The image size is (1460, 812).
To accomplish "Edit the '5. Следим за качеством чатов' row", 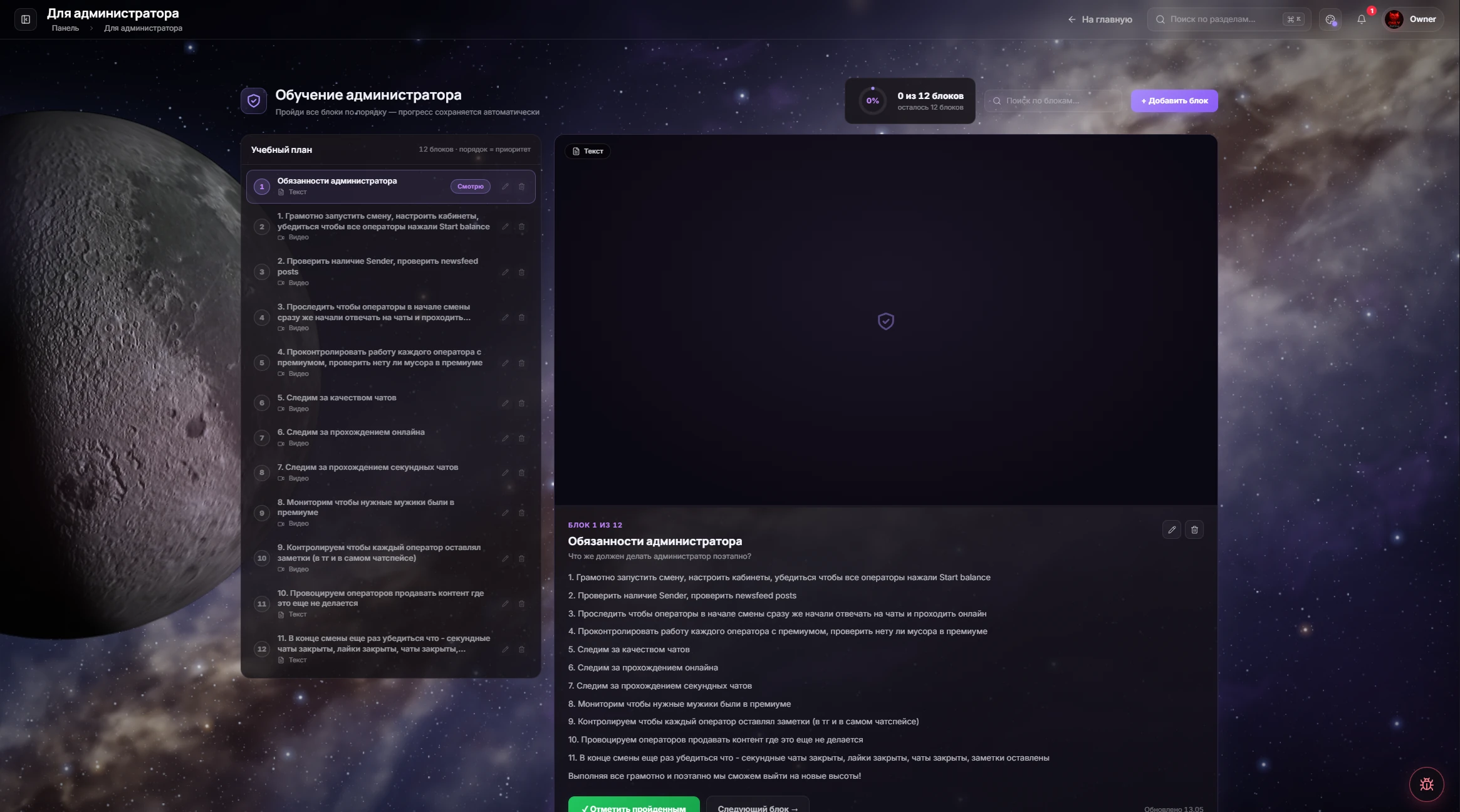I will [505, 403].
